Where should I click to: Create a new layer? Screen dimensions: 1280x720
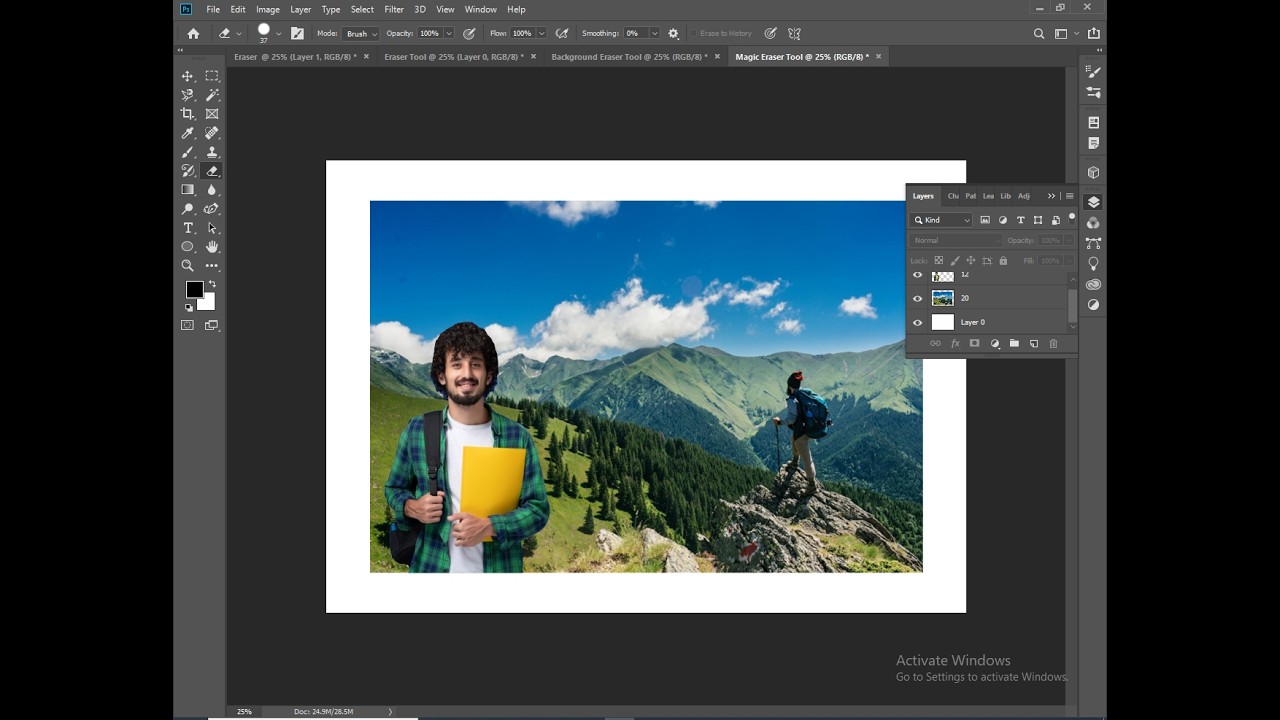pyautogui.click(x=1034, y=344)
